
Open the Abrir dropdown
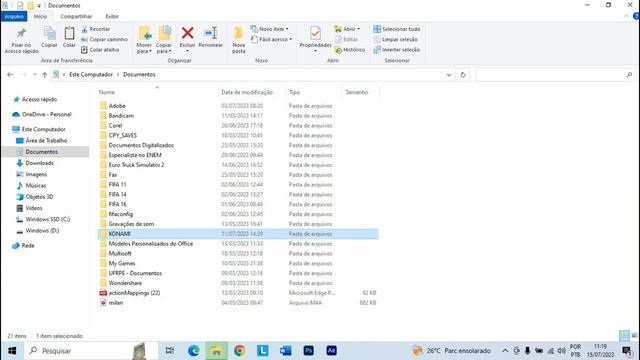(x=347, y=29)
